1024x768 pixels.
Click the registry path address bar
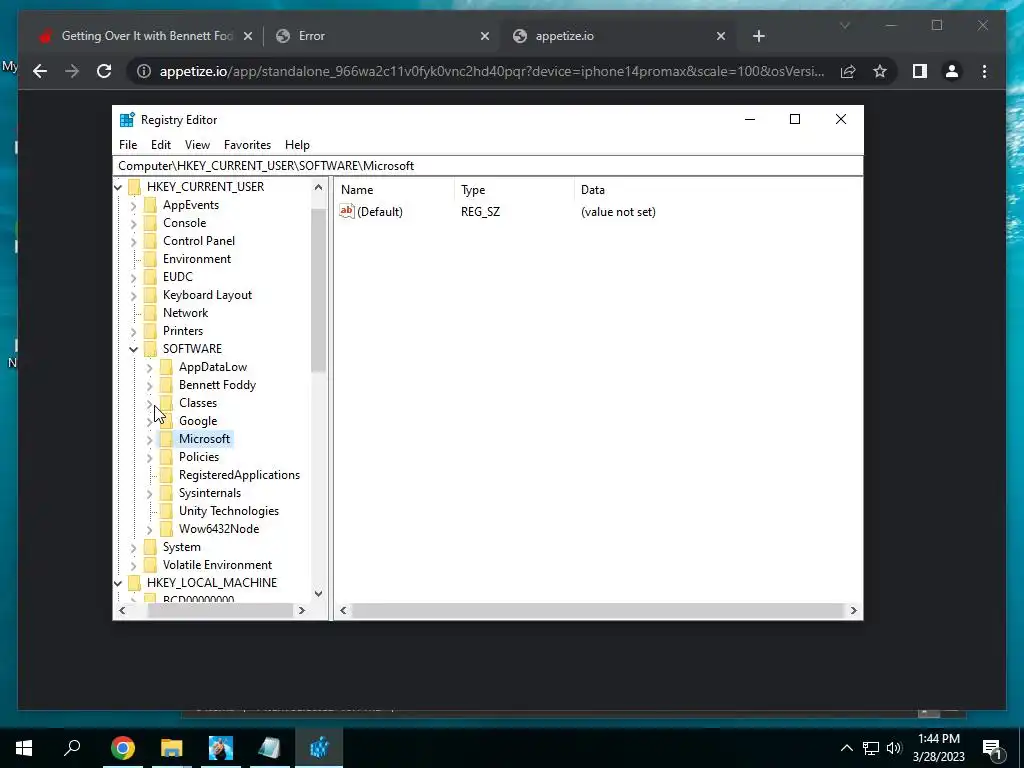click(488, 166)
